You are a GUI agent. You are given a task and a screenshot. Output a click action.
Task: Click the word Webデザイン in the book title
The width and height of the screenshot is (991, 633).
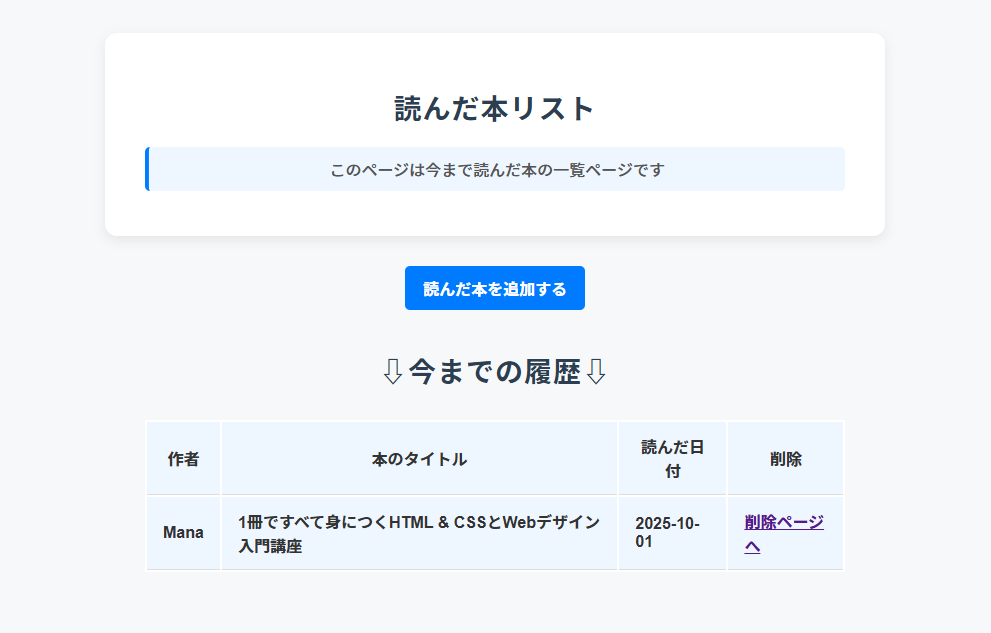pyautogui.click(x=550, y=523)
